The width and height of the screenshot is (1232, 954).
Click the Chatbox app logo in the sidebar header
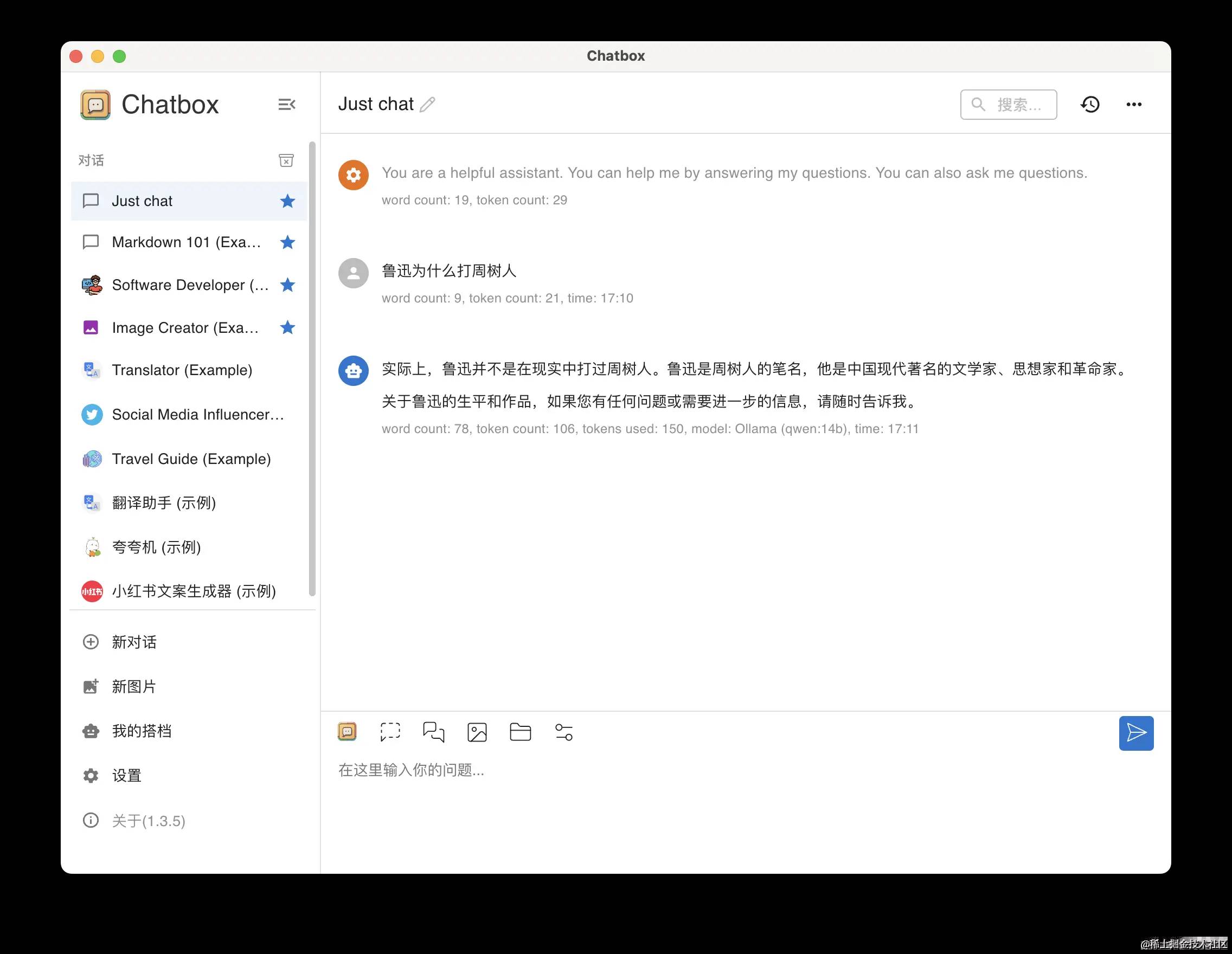pyautogui.click(x=95, y=104)
